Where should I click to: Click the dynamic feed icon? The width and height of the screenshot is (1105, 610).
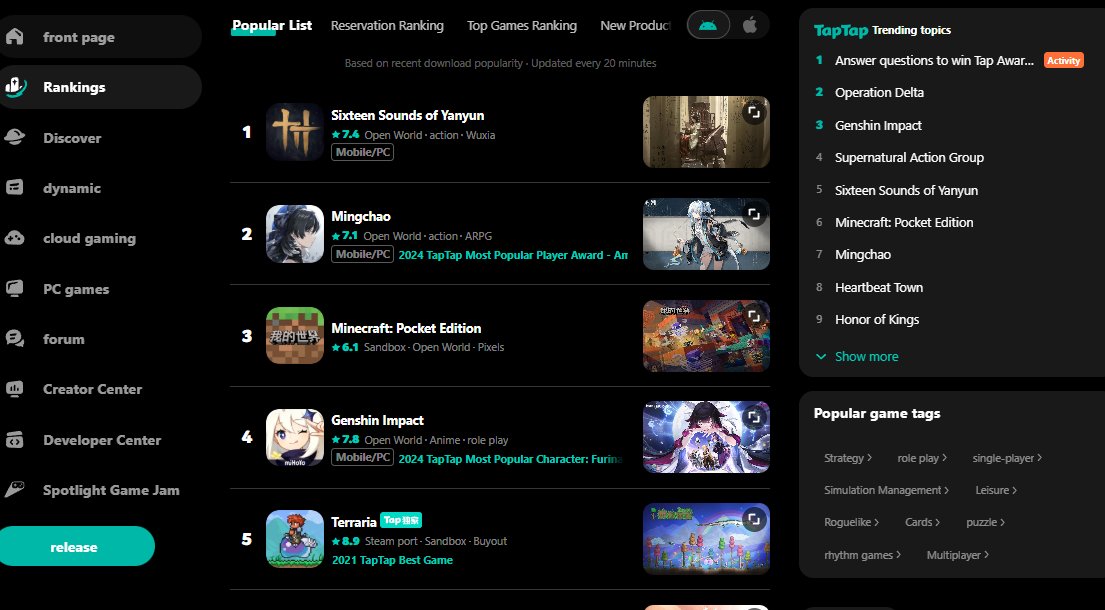click(15, 187)
